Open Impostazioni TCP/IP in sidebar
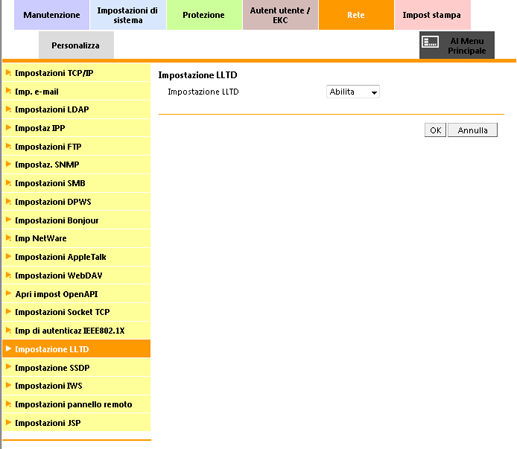The height and width of the screenshot is (449, 517). point(76,73)
